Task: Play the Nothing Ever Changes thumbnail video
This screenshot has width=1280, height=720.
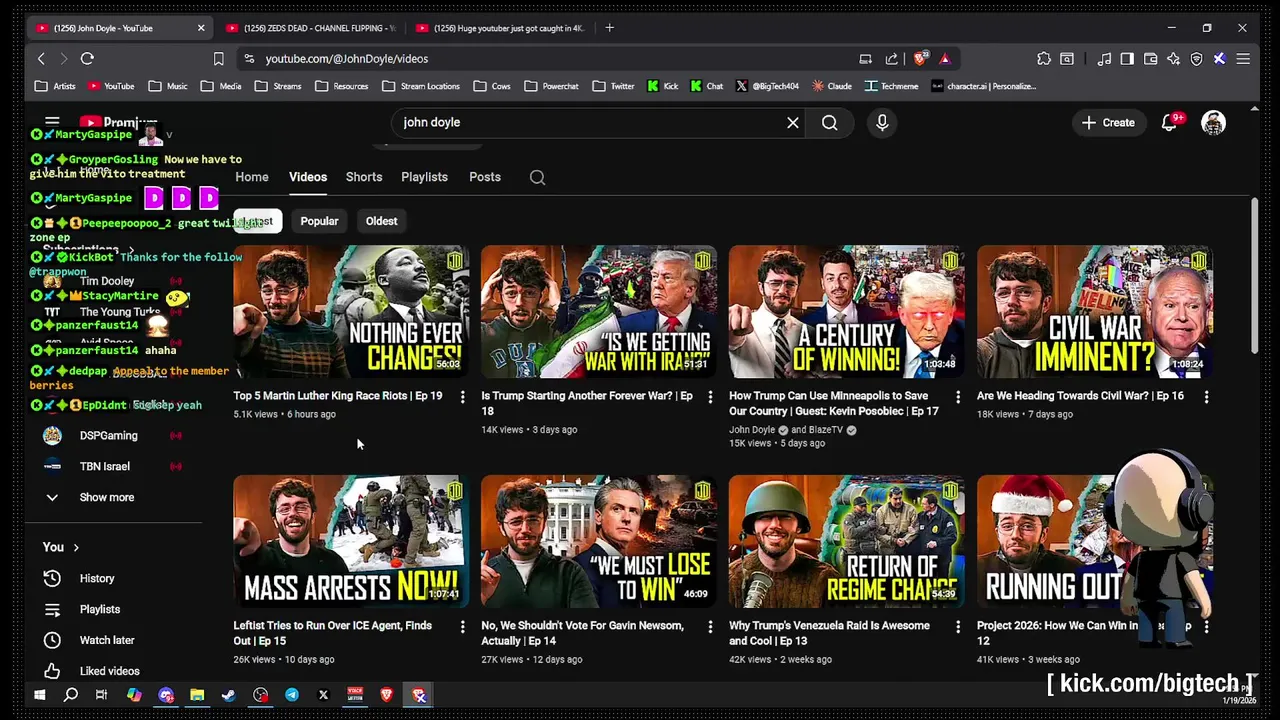Action: [x=351, y=312]
